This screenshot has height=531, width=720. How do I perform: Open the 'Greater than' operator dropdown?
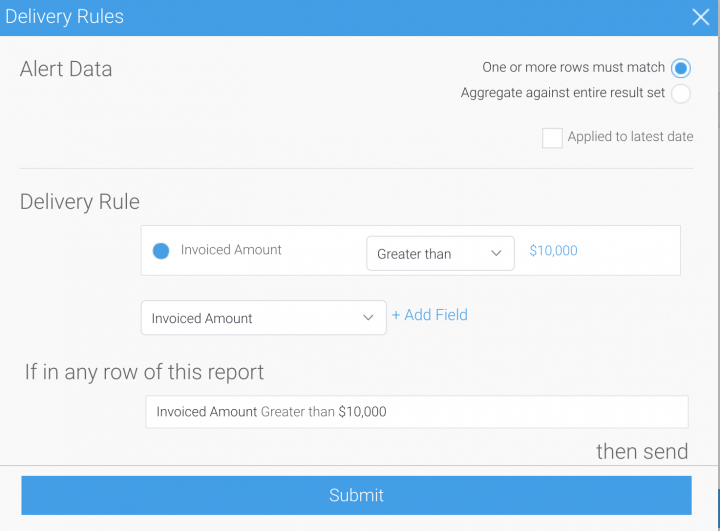pos(440,254)
